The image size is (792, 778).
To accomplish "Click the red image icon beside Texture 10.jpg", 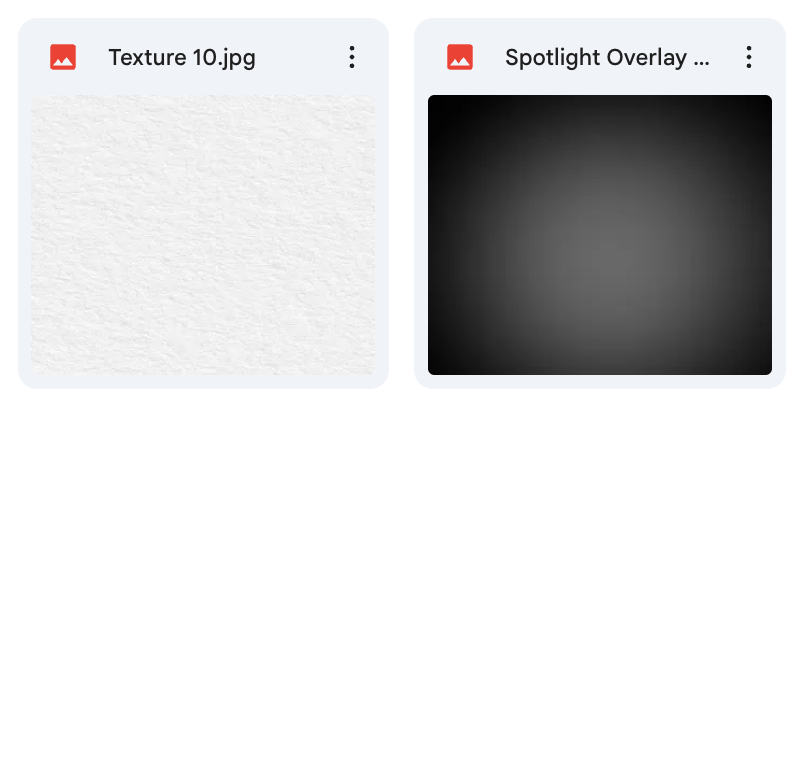I will click(63, 57).
